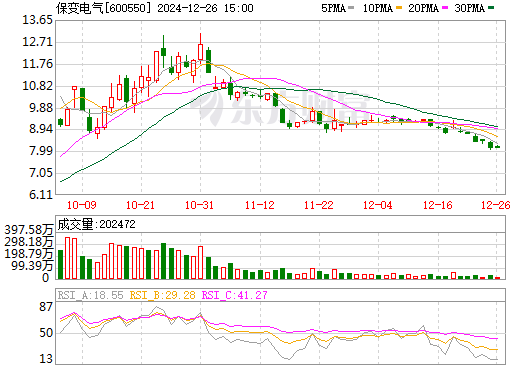Click the gray 5PMA legend color dash
The height and width of the screenshot is (365, 520).
coord(351,7)
